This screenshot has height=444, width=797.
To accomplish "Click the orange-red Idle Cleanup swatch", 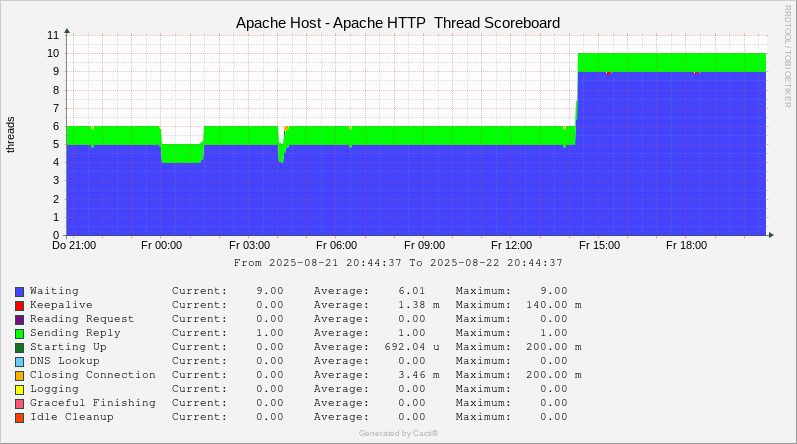I will [x=19, y=418].
